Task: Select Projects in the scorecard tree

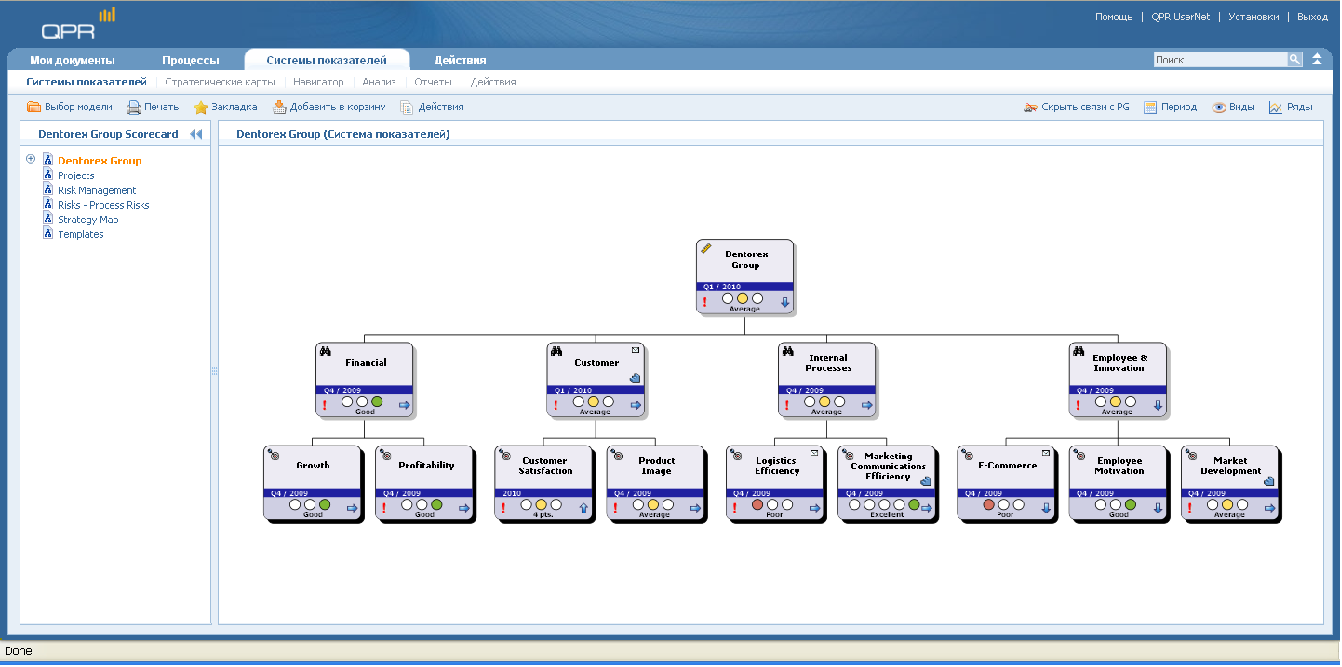Action: tap(76, 175)
